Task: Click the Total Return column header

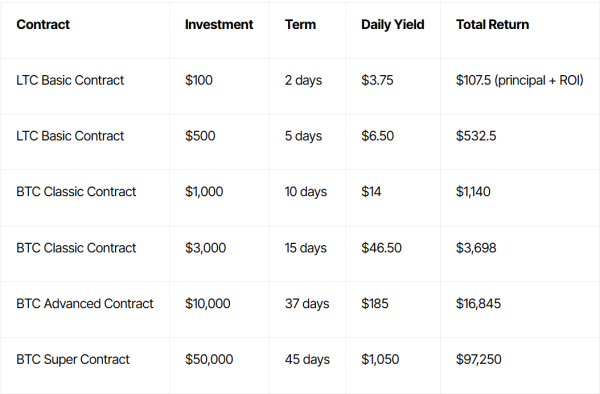Action: tap(492, 24)
